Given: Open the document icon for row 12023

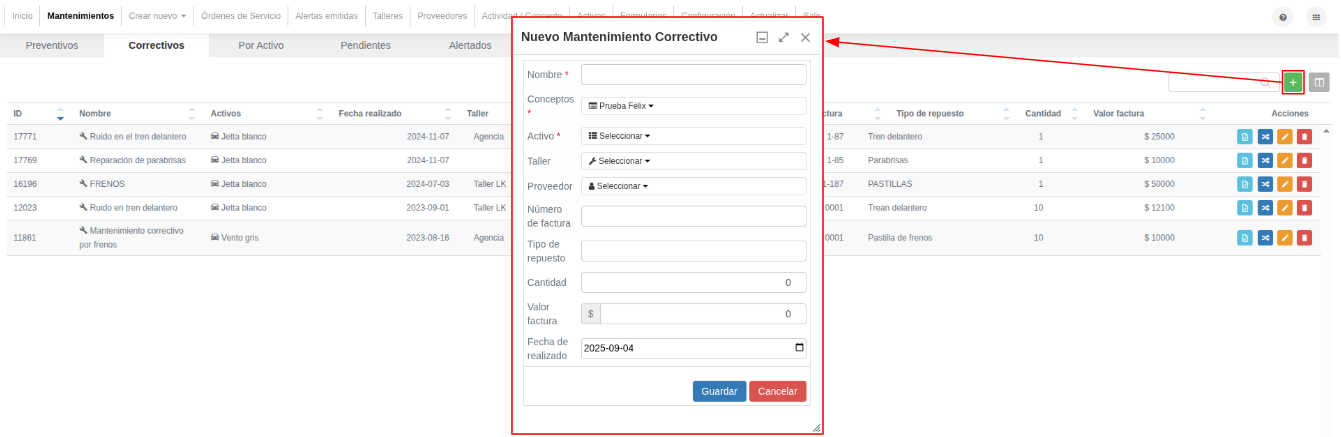Looking at the screenshot, I should click(x=1245, y=208).
